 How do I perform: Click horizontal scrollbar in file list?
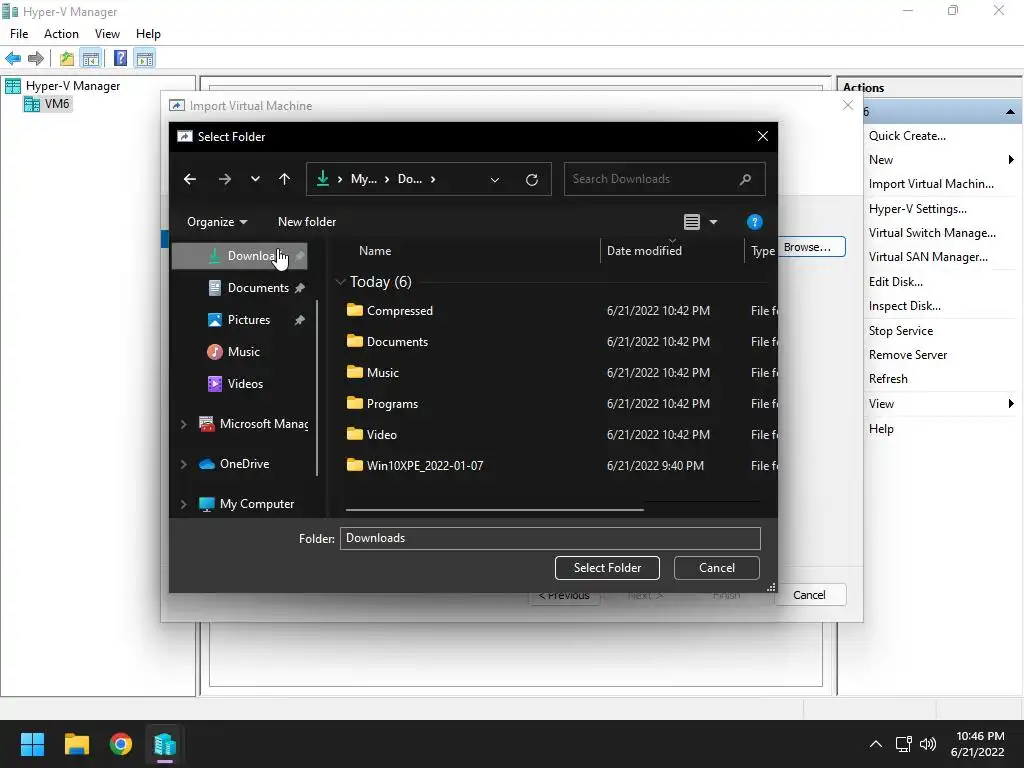(494, 509)
